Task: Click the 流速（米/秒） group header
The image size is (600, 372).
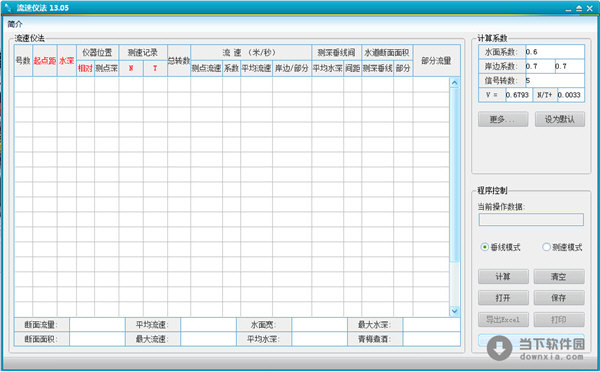Action: pyautogui.click(x=251, y=52)
